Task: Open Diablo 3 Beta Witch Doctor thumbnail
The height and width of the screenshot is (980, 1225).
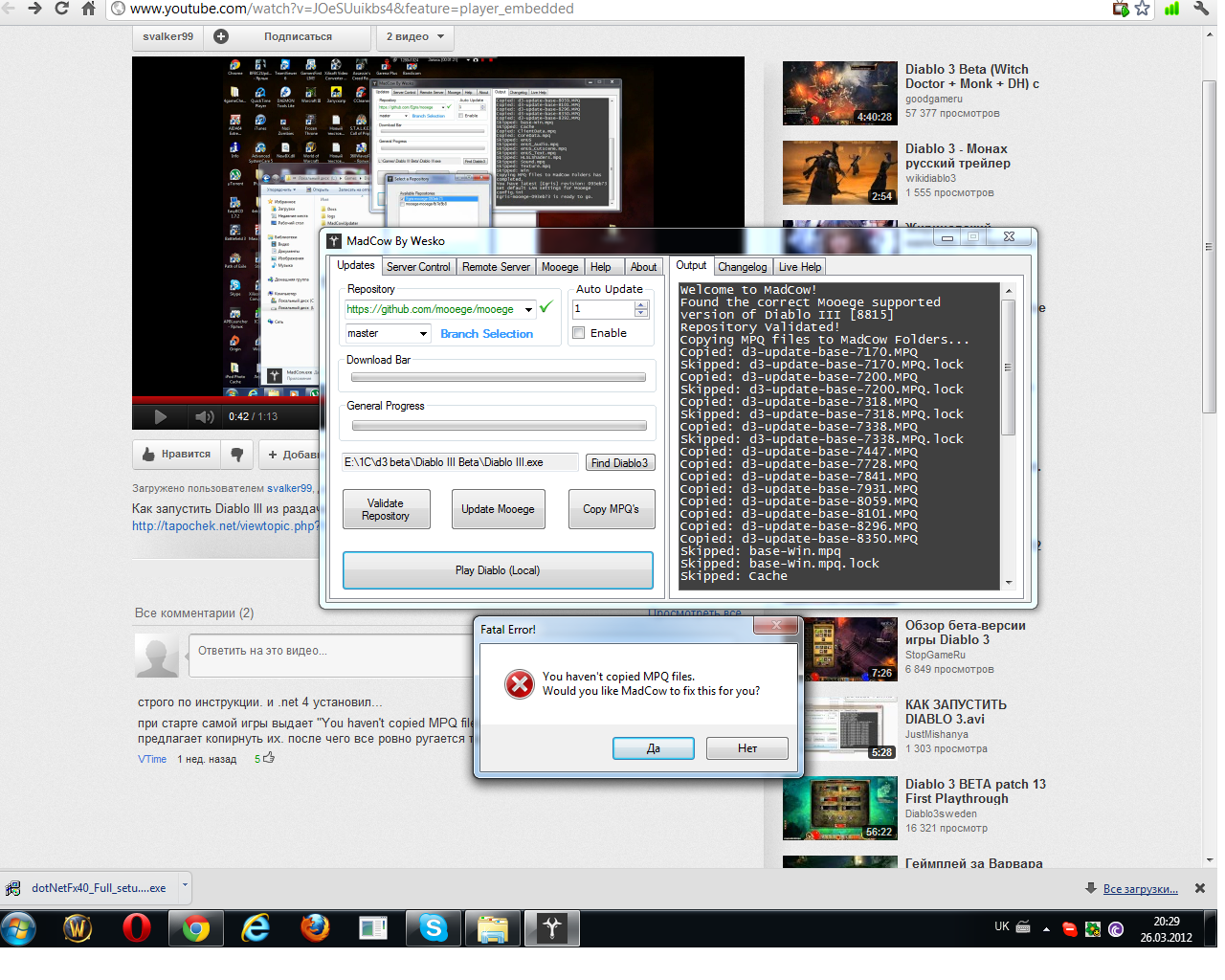Action: (x=839, y=94)
